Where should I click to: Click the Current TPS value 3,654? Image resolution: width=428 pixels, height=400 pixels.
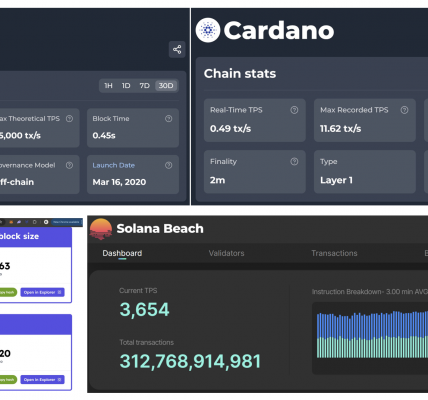pyautogui.click(x=144, y=310)
